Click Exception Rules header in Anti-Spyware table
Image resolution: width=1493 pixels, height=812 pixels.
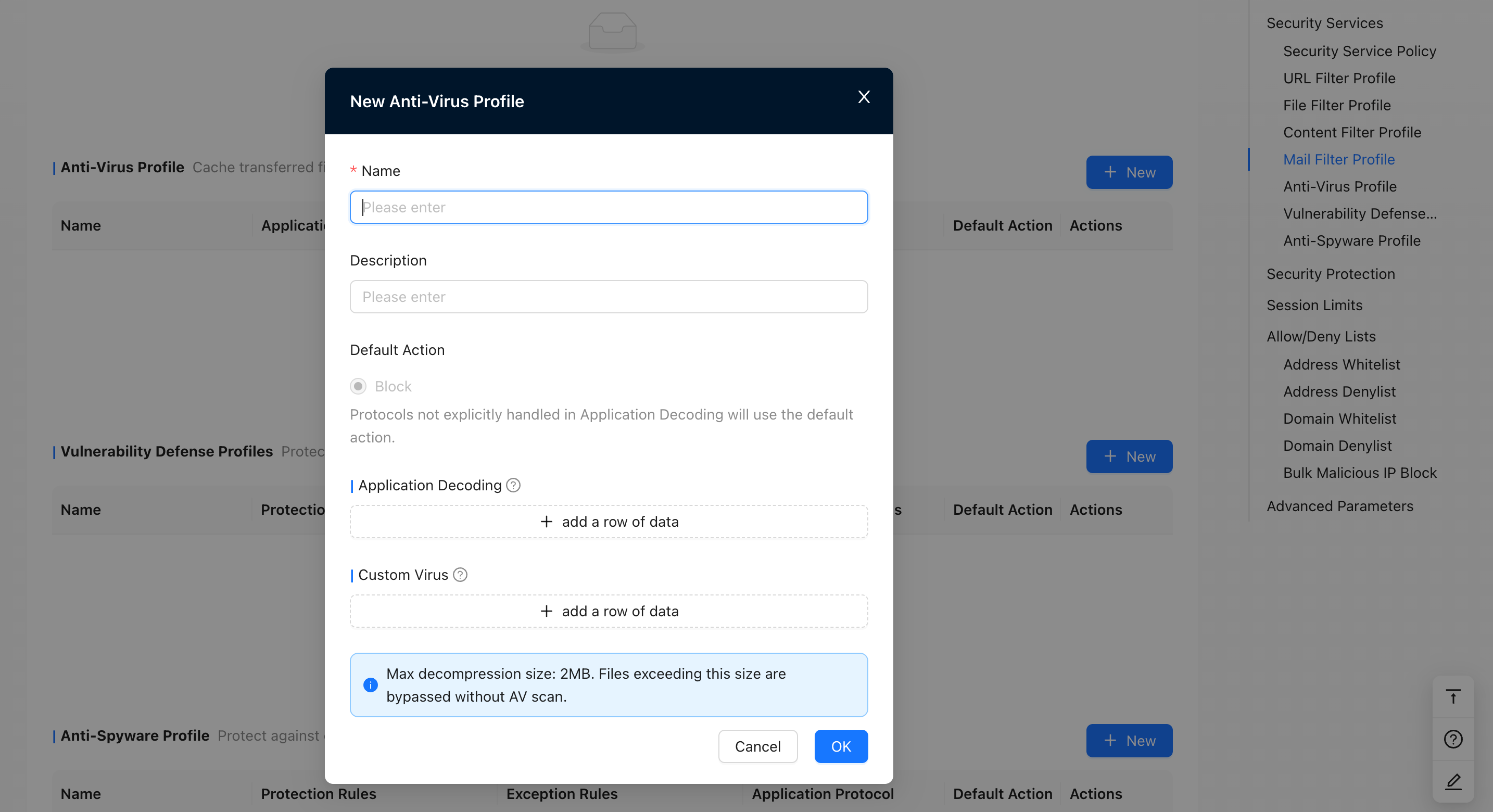[562, 794]
